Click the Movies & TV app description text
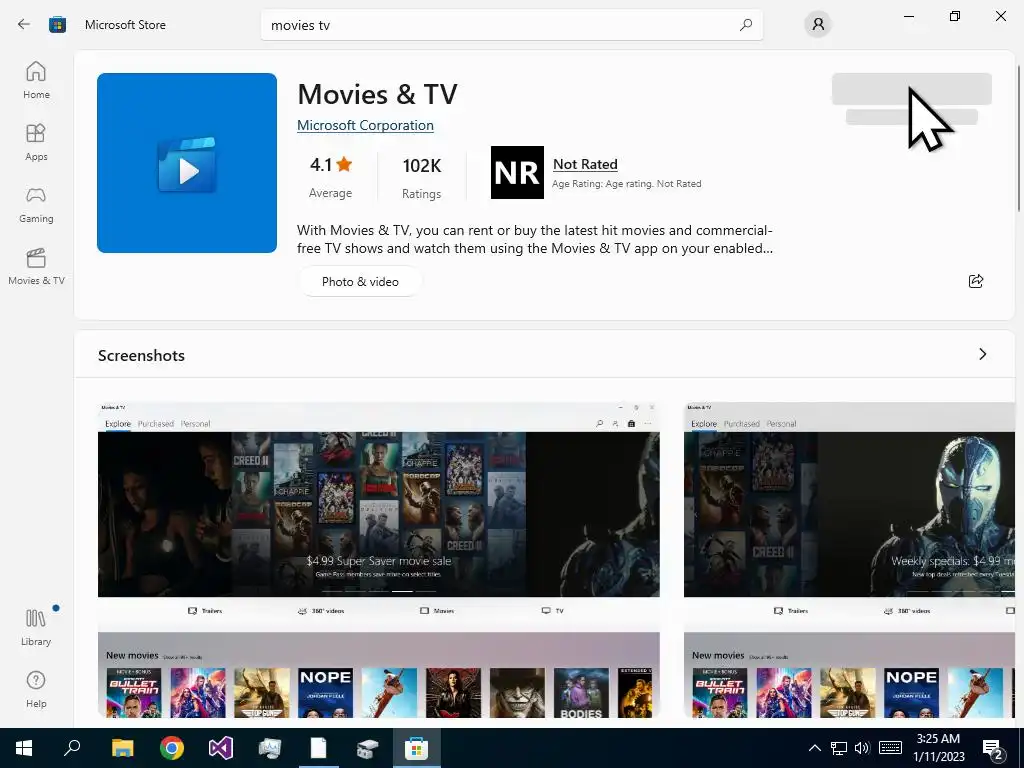The width and height of the screenshot is (1024, 768). (535, 239)
